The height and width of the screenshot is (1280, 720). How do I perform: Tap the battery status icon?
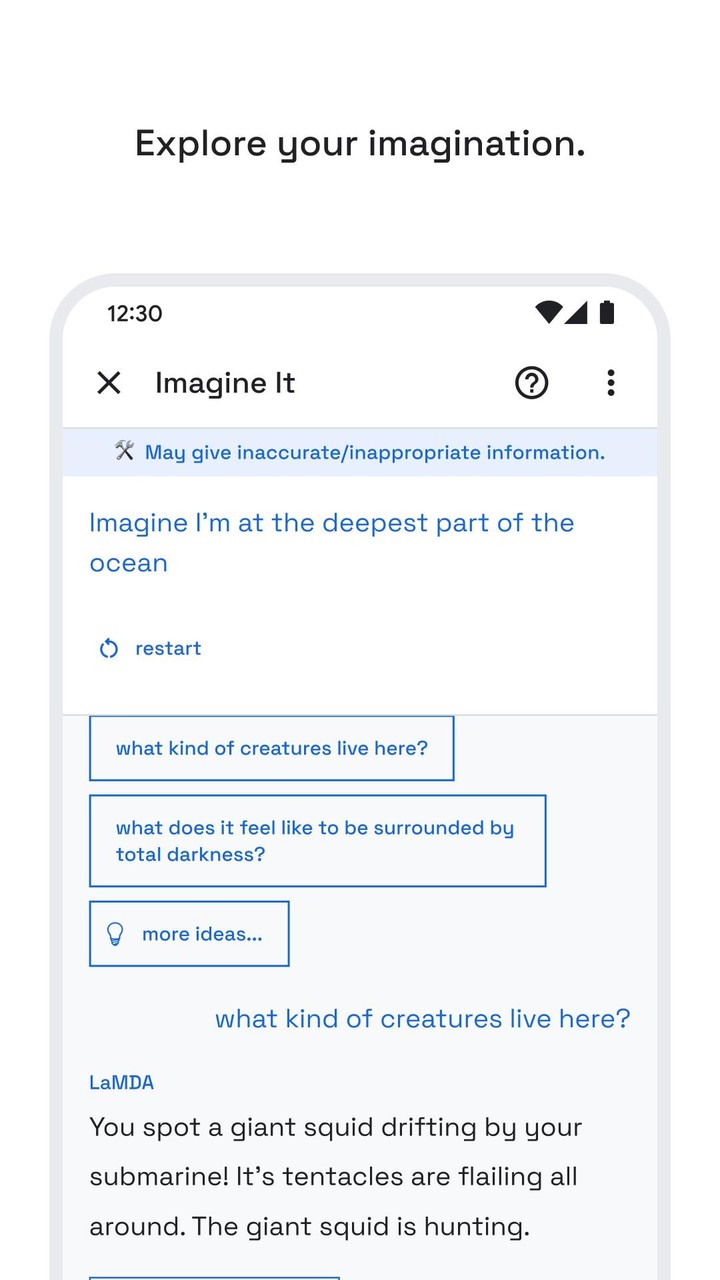coord(606,313)
